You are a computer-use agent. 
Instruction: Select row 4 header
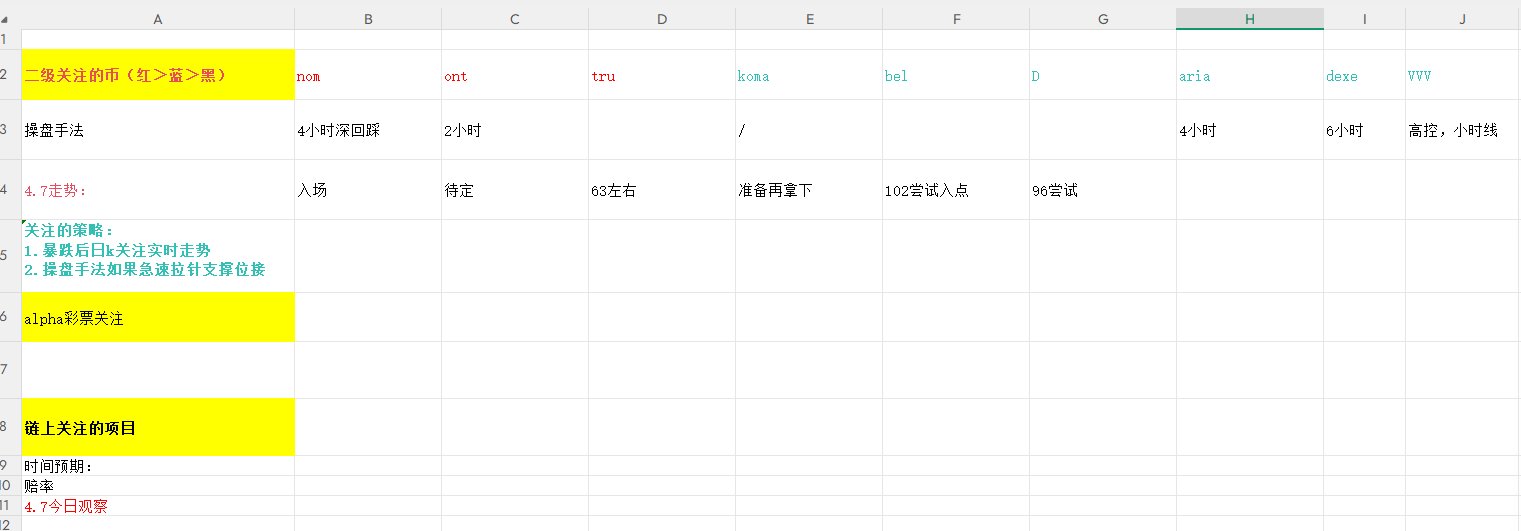[10, 190]
